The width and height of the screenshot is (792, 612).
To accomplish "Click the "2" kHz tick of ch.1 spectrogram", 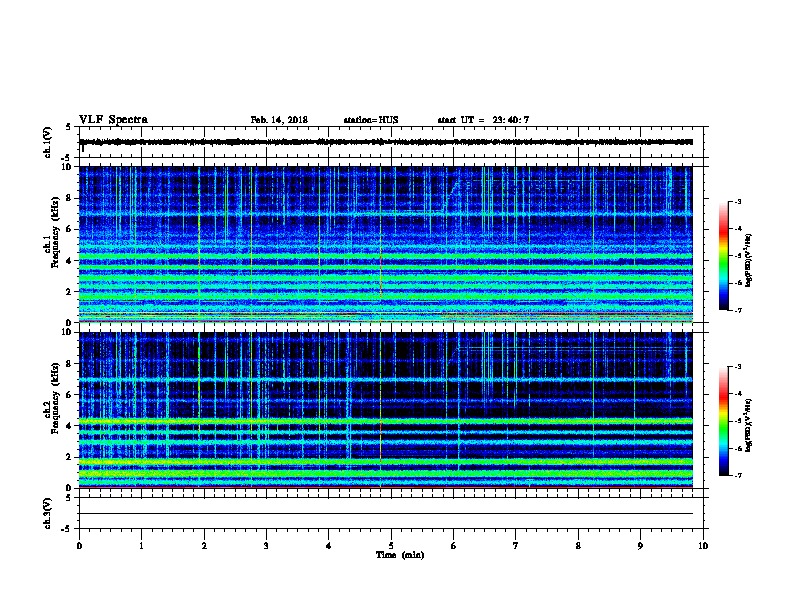I will coord(69,292).
